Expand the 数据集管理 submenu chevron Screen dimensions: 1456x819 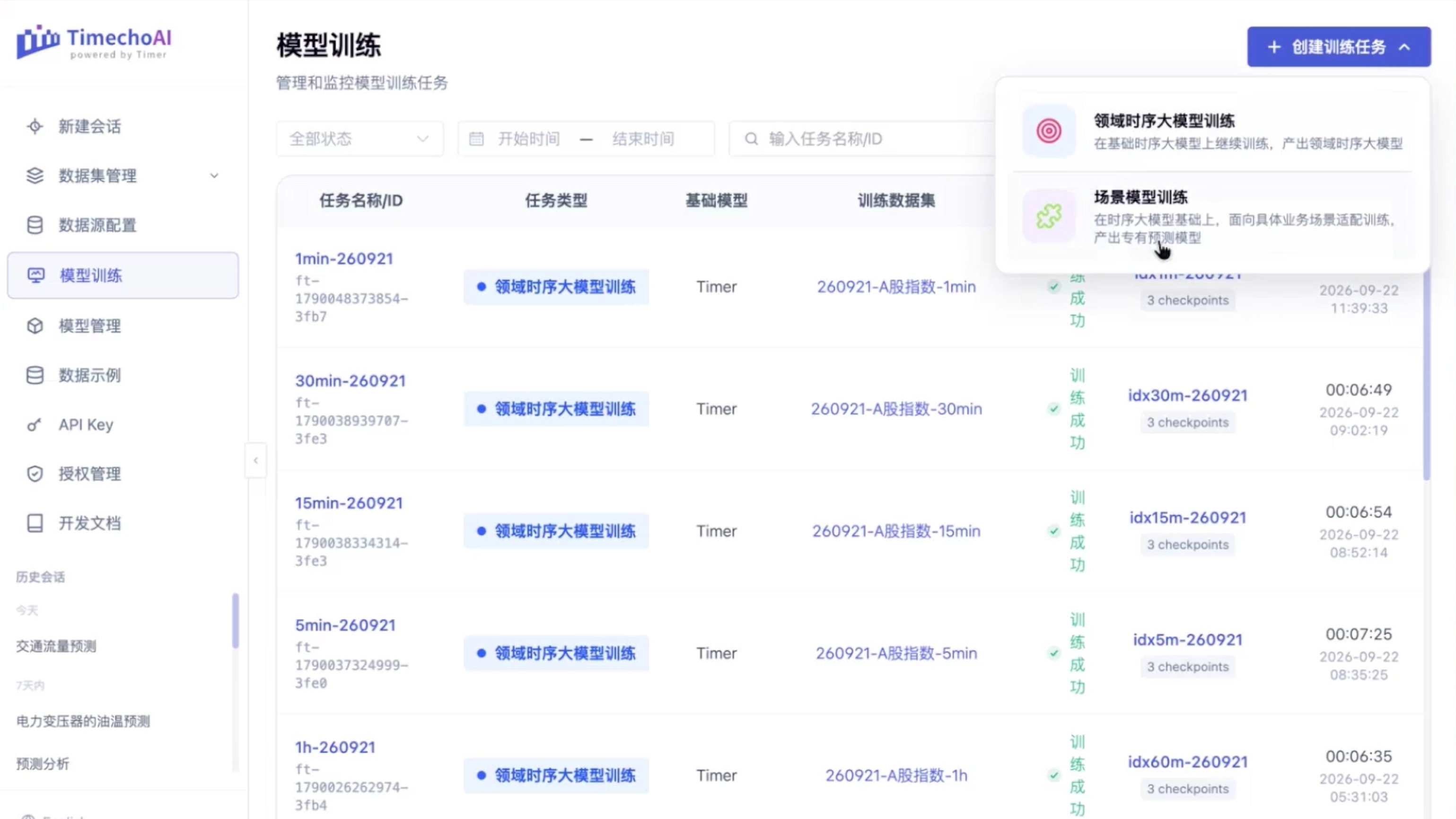click(x=214, y=176)
